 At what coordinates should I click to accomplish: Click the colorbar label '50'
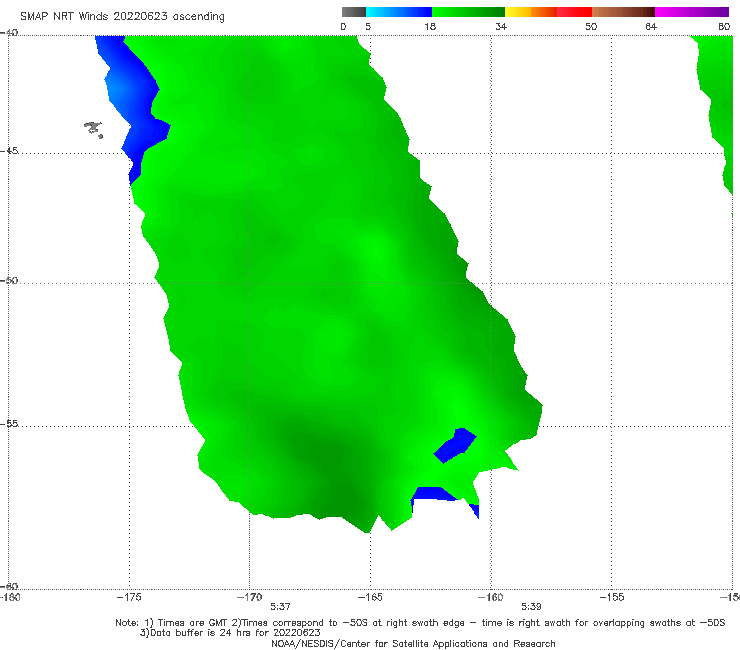point(591,27)
